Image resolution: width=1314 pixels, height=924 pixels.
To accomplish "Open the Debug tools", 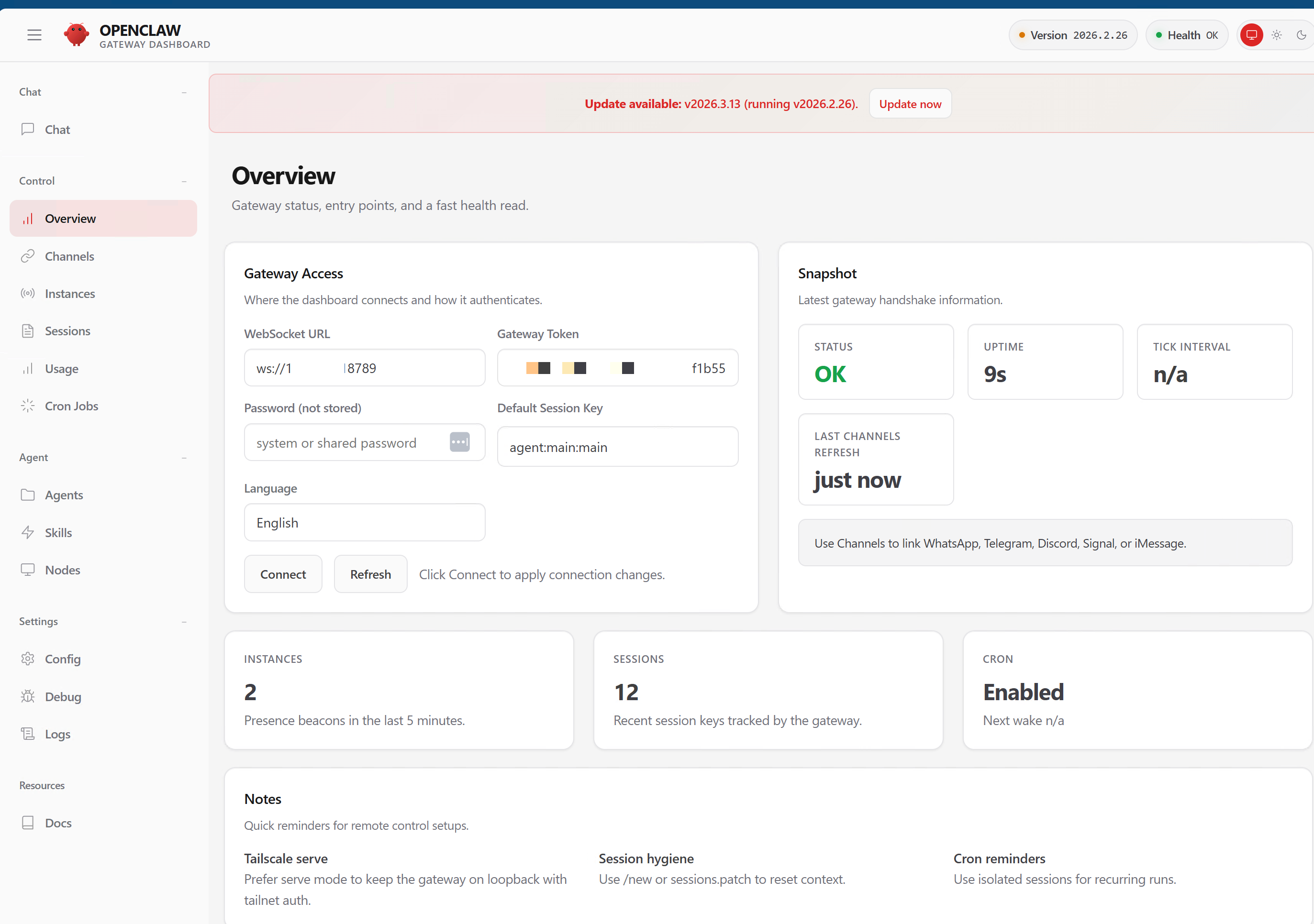I will (x=64, y=696).
